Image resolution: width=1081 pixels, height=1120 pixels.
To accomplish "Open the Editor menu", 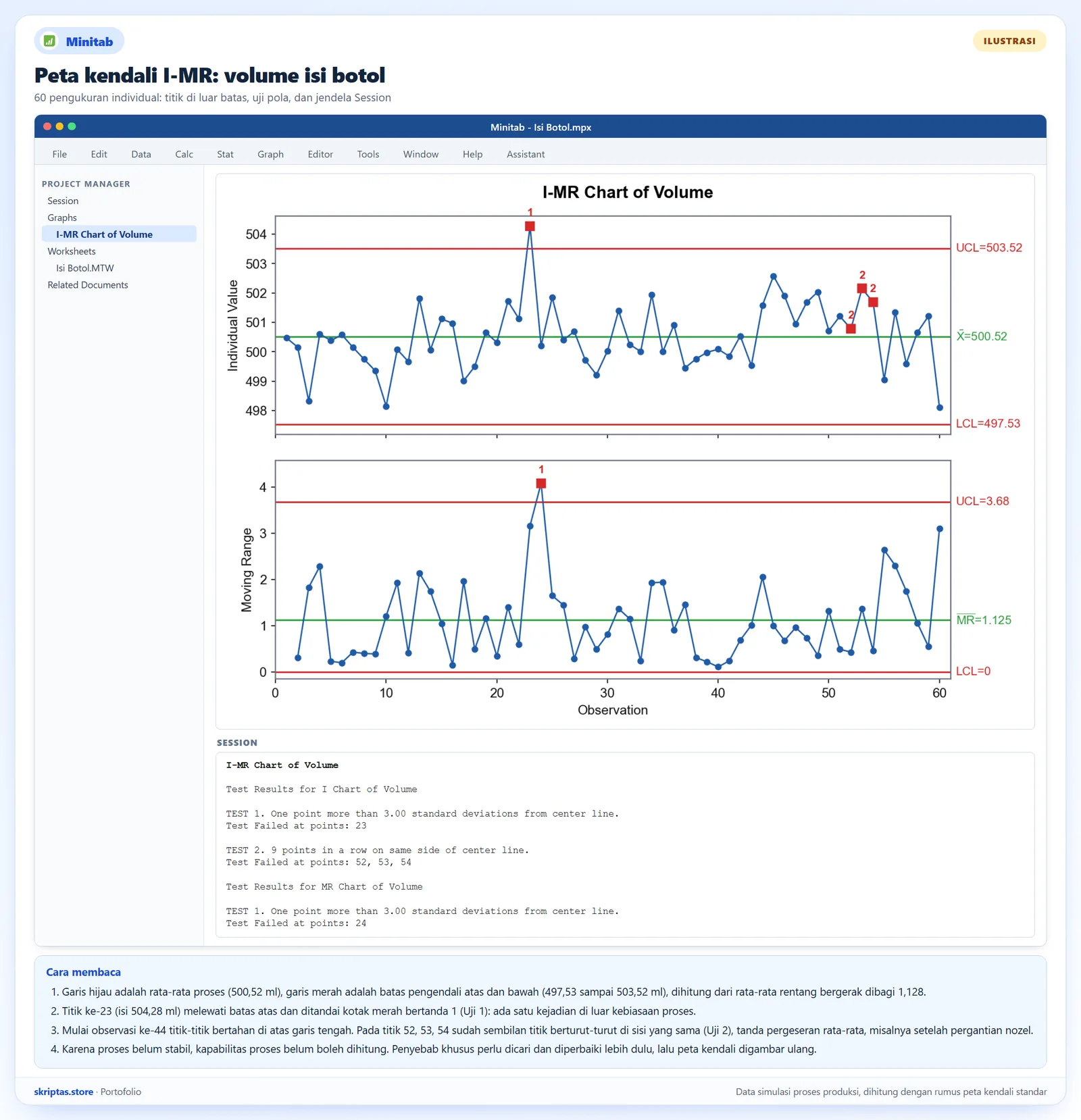I will [x=320, y=154].
